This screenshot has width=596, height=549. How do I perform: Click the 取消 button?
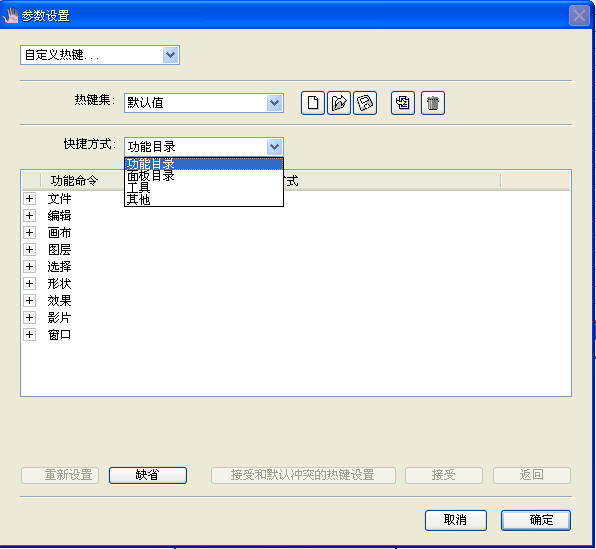tap(456, 520)
